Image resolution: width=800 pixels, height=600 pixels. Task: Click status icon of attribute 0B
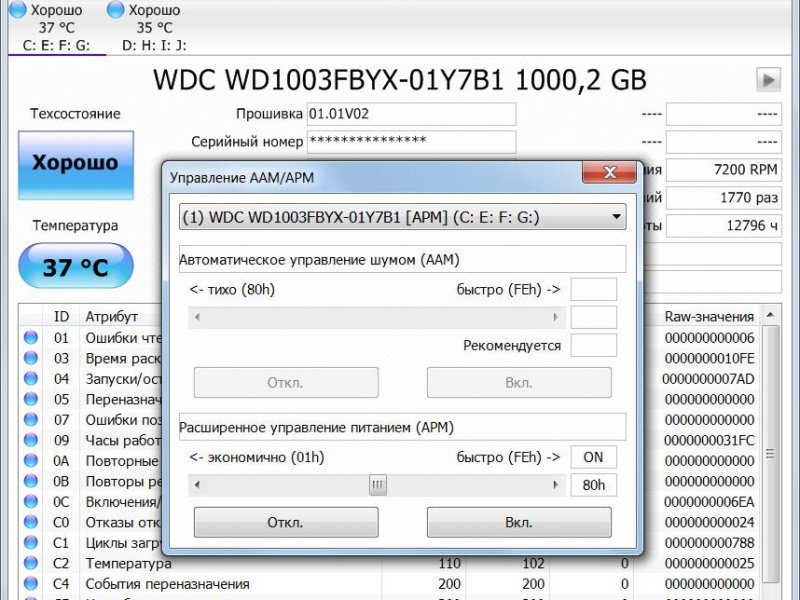[x=31, y=481]
